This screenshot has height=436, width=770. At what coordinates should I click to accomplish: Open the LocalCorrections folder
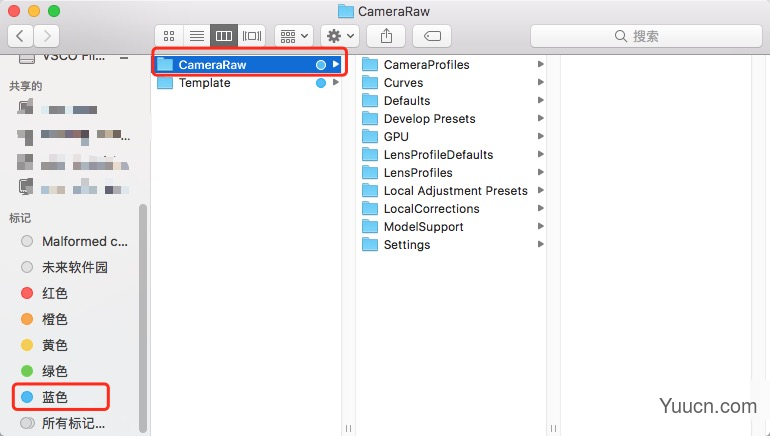pyautogui.click(x=453, y=208)
